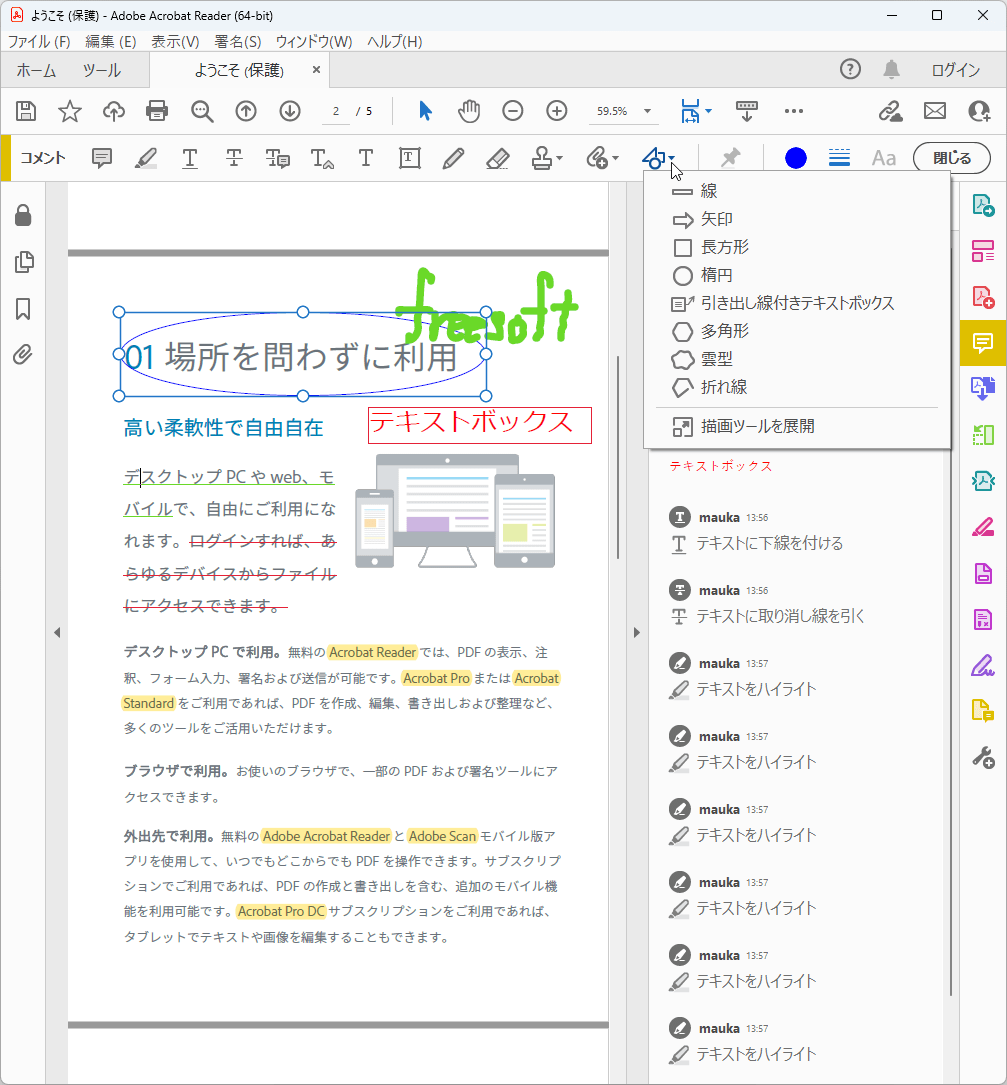Click the Save file icon

26,111
